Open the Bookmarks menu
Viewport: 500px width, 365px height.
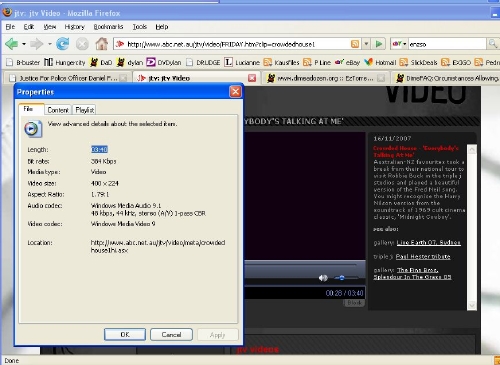point(108,27)
